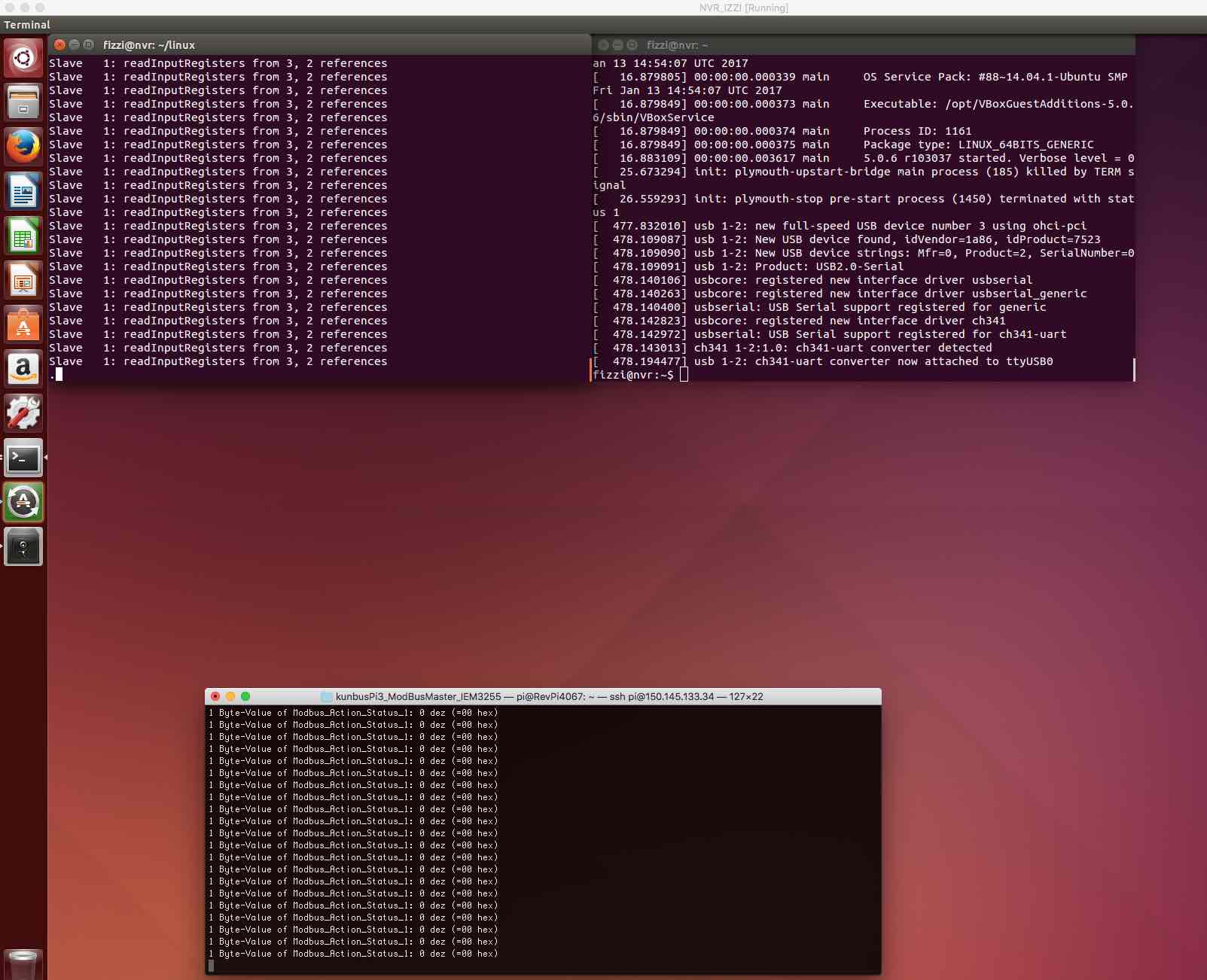Click the NVR_IZZI [Running] VM title
This screenshot has width=1207, height=980.
tap(743, 8)
